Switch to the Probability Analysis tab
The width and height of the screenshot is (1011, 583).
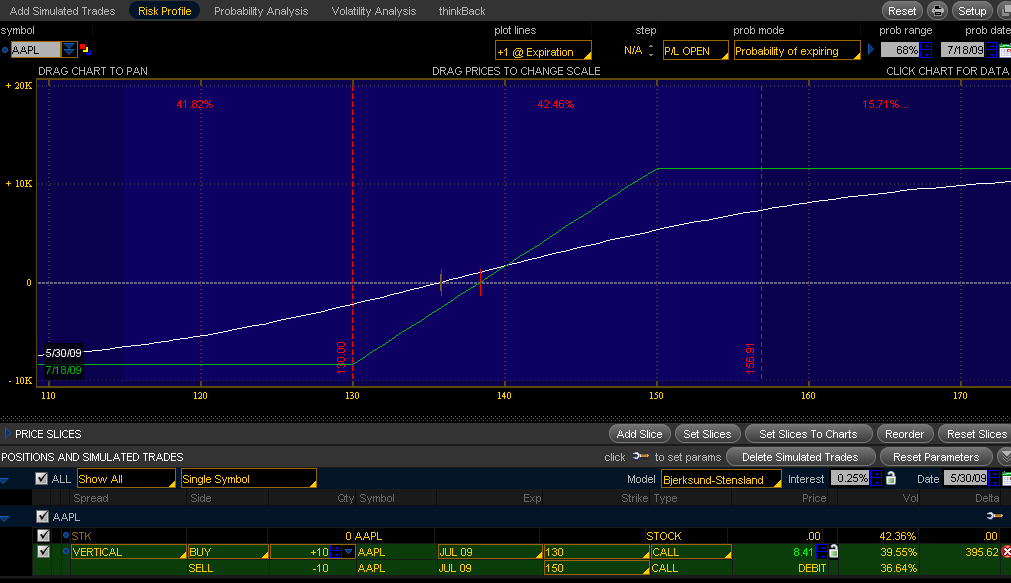click(260, 11)
